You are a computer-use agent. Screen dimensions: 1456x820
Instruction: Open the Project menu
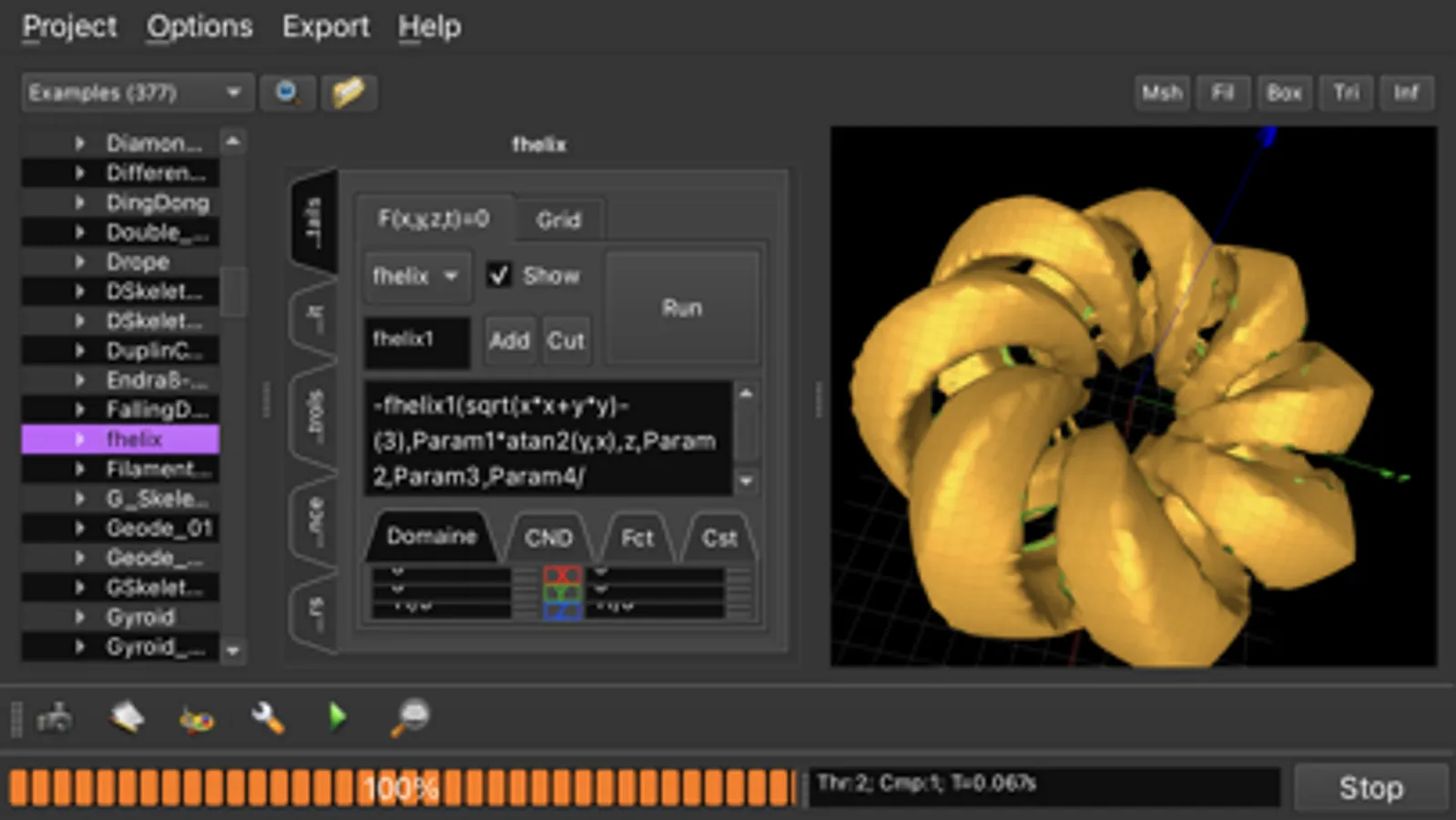tap(69, 26)
